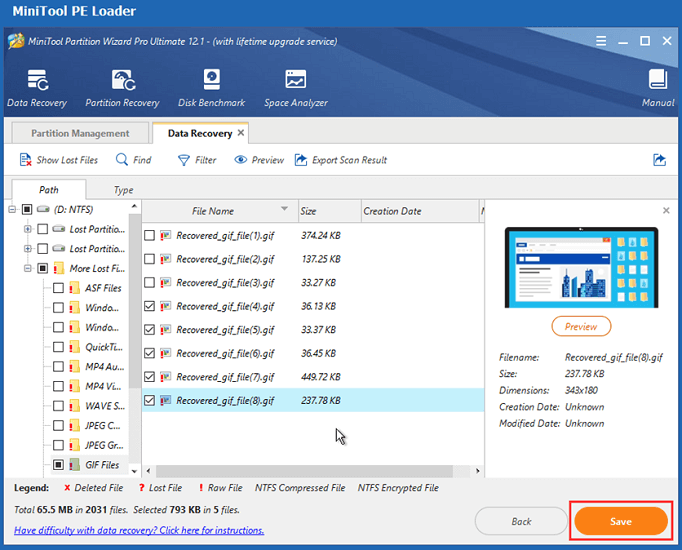The height and width of the screenshot is (550, 682).
Task: Click the ASF Files folder icon
Action: point(74,288)
